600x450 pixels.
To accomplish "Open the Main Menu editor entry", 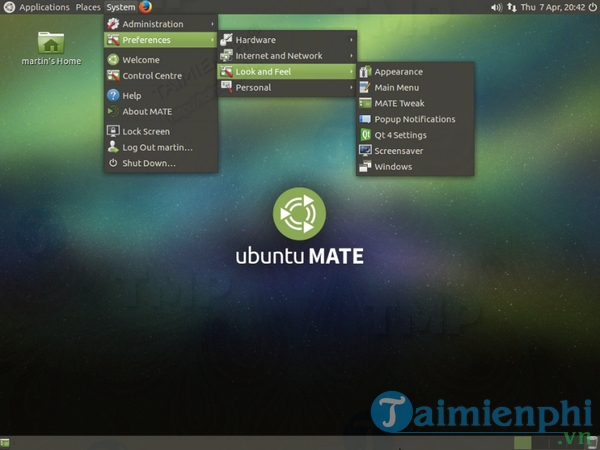I will pyautogui.click(x=415, y=88).
